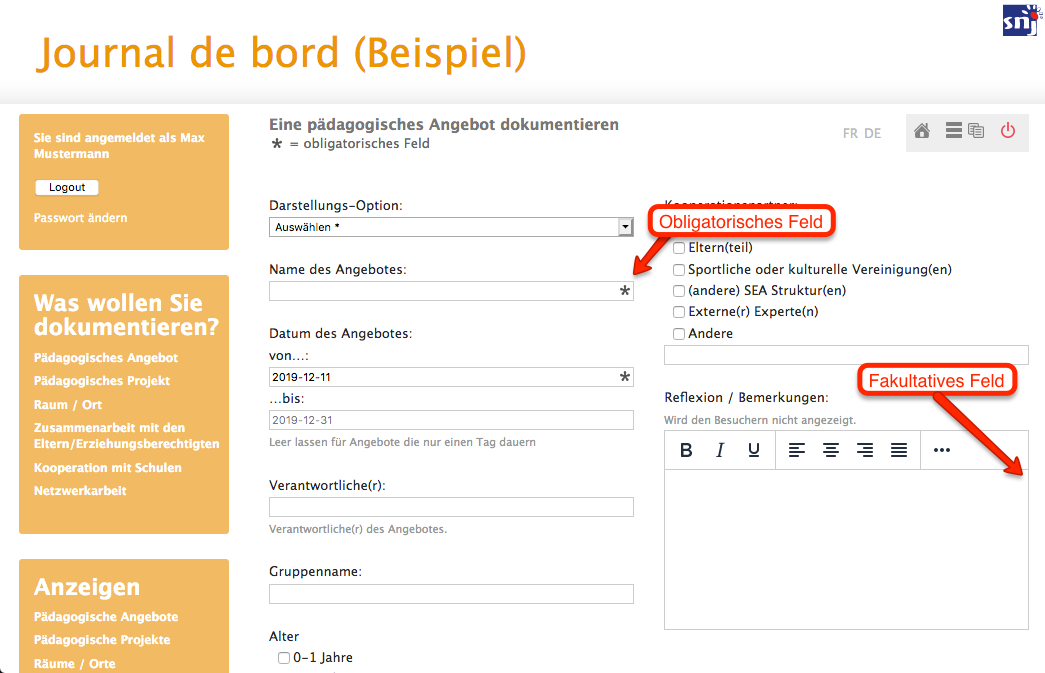
Task: Show more editor toolbar options
Action: tap(942, 450)
